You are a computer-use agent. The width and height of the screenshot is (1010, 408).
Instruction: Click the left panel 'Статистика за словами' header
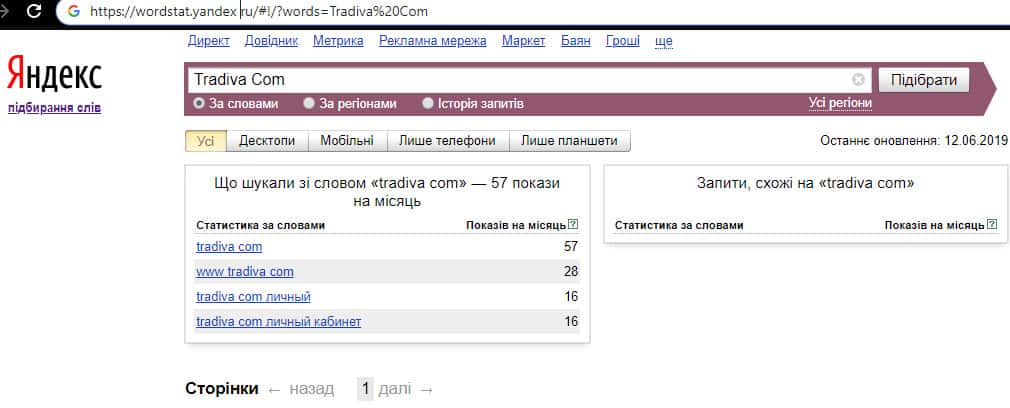pyautogui.click(x=260, y=226)
